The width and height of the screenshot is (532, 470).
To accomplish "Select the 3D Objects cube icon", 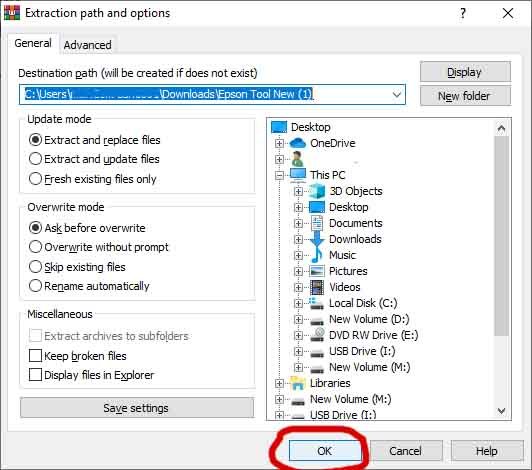I will (x=317, y=191).
